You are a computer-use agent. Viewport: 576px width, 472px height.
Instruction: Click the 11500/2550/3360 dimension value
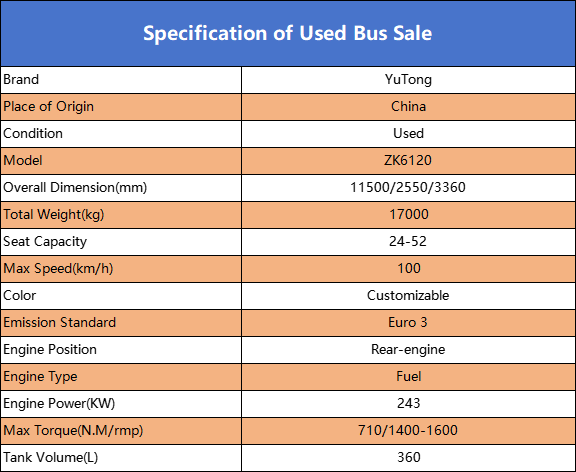coord(408,188)
